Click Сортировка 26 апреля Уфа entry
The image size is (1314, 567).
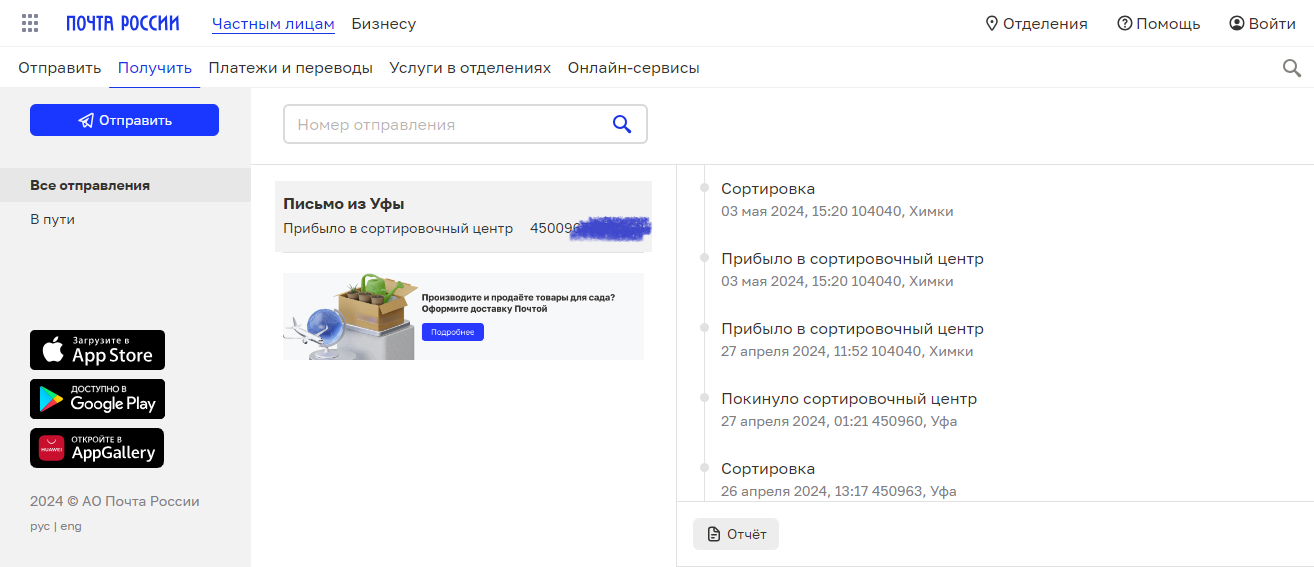(x=839, y=480)
